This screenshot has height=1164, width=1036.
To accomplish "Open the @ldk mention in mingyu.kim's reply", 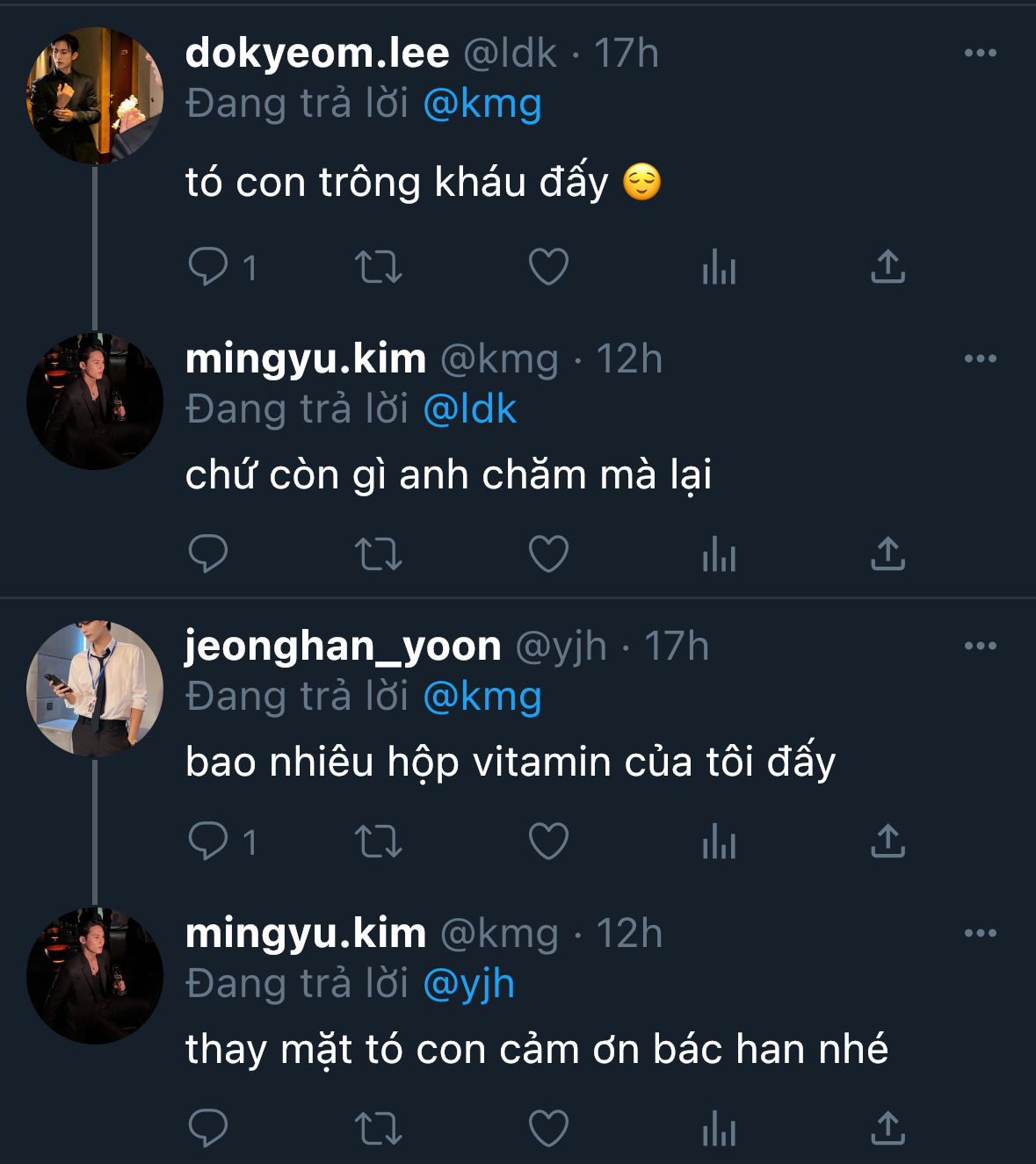I will [x=469, y=410].
